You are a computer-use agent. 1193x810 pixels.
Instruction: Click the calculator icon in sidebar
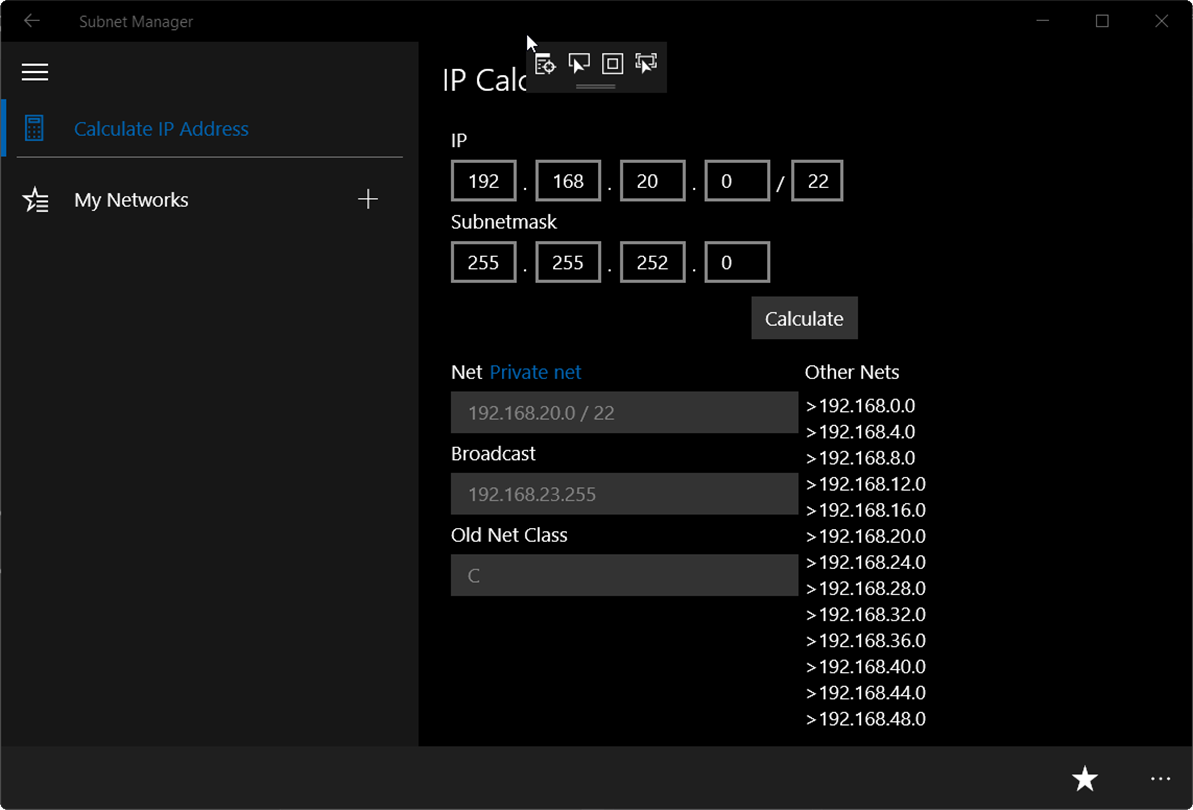coord(34,129)
